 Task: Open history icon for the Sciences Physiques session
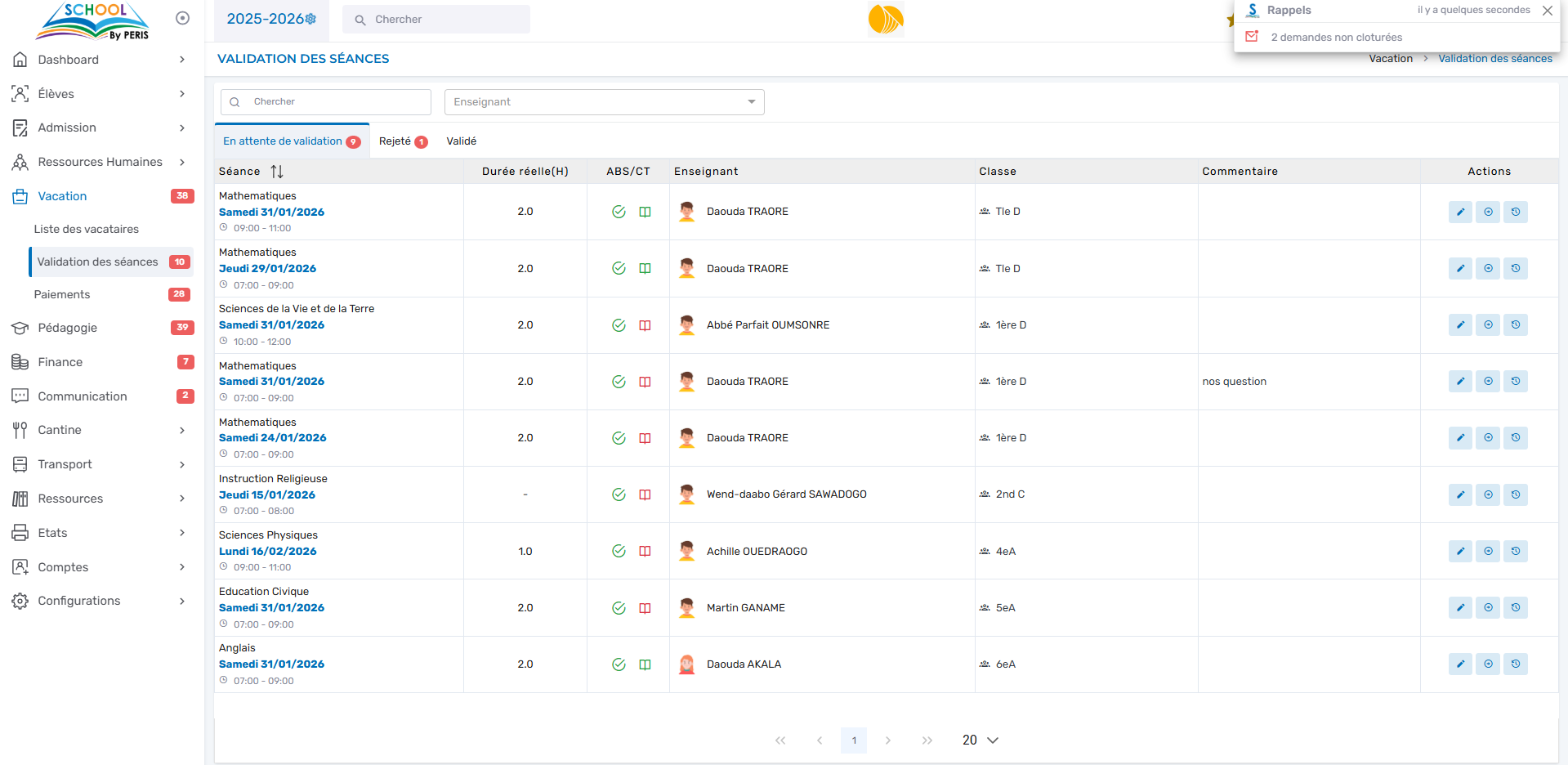tap(1516, 552)
